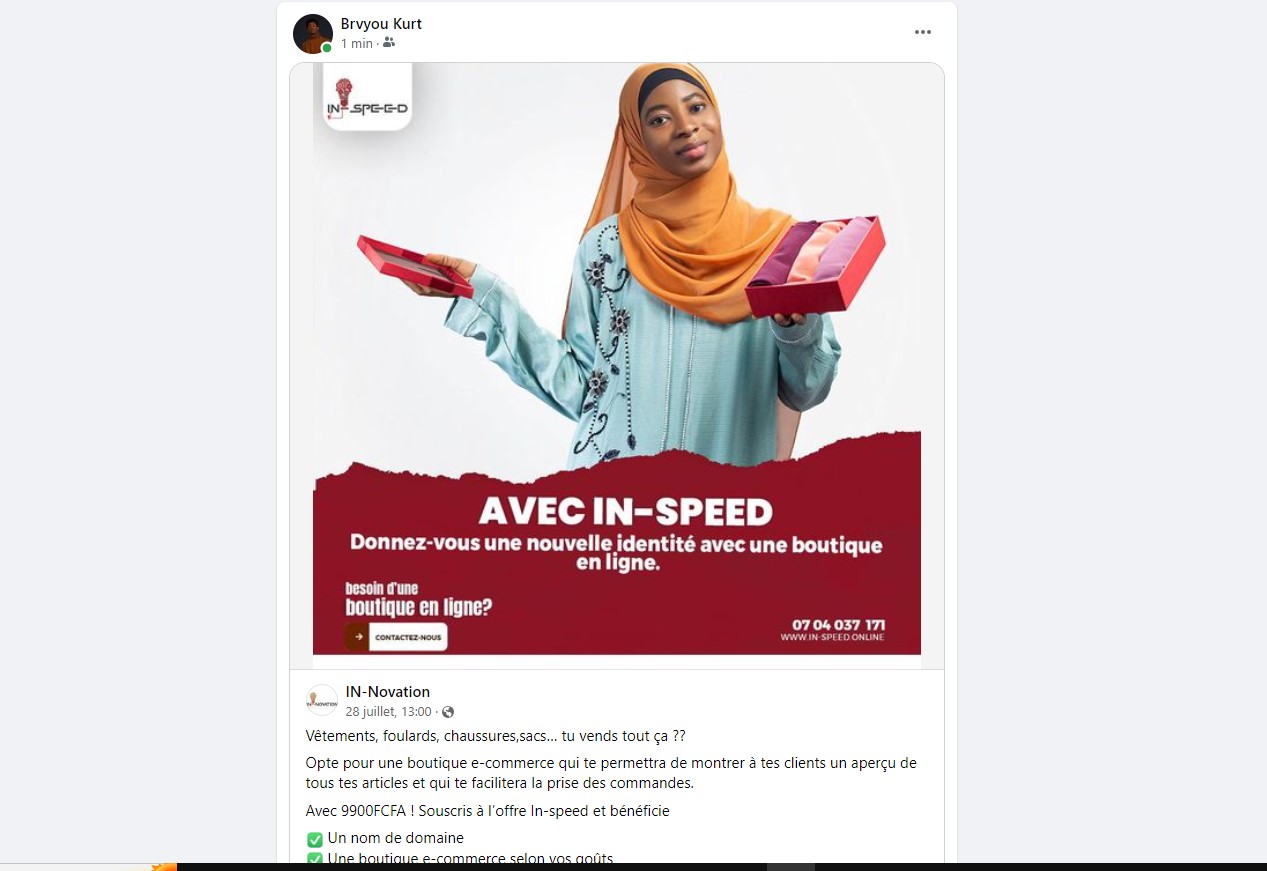The image size is (1267, 871).
Task: Click the IN-SPEED logo badge in the image
Action: click(x=367, y=96)
